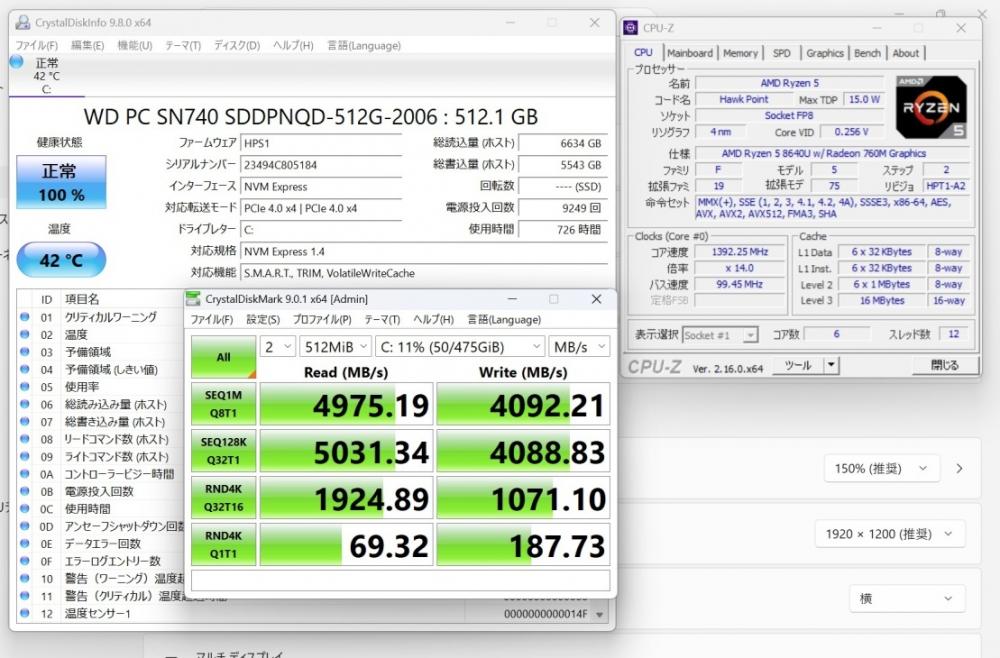The width and height of the screenshot is (1000, 658).
Task: Click blue status dot for row 0B 電源投入回数
Action: (25, 491)
